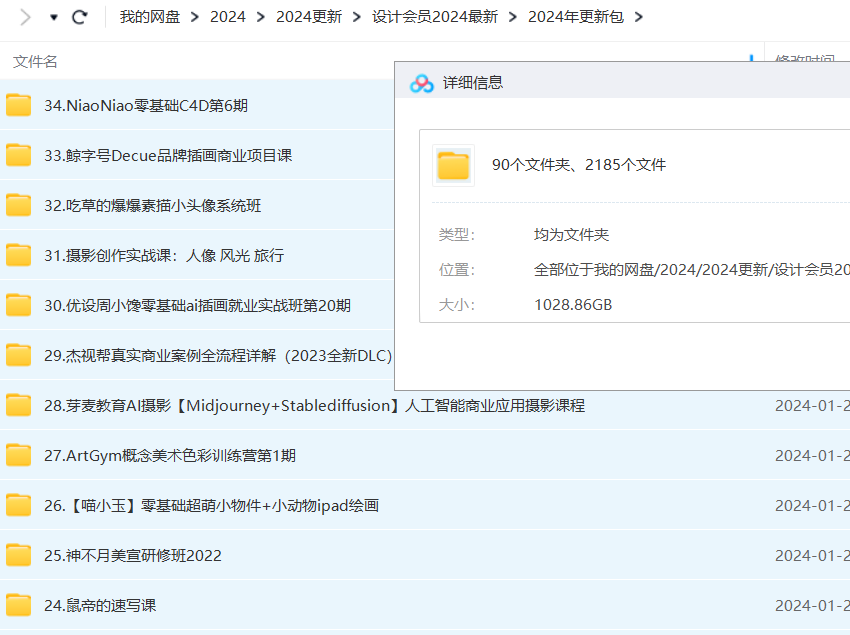The image size is (850, 635).
Task: Open the navigation history dropdown arrow
Action: (x=54, y=17)
